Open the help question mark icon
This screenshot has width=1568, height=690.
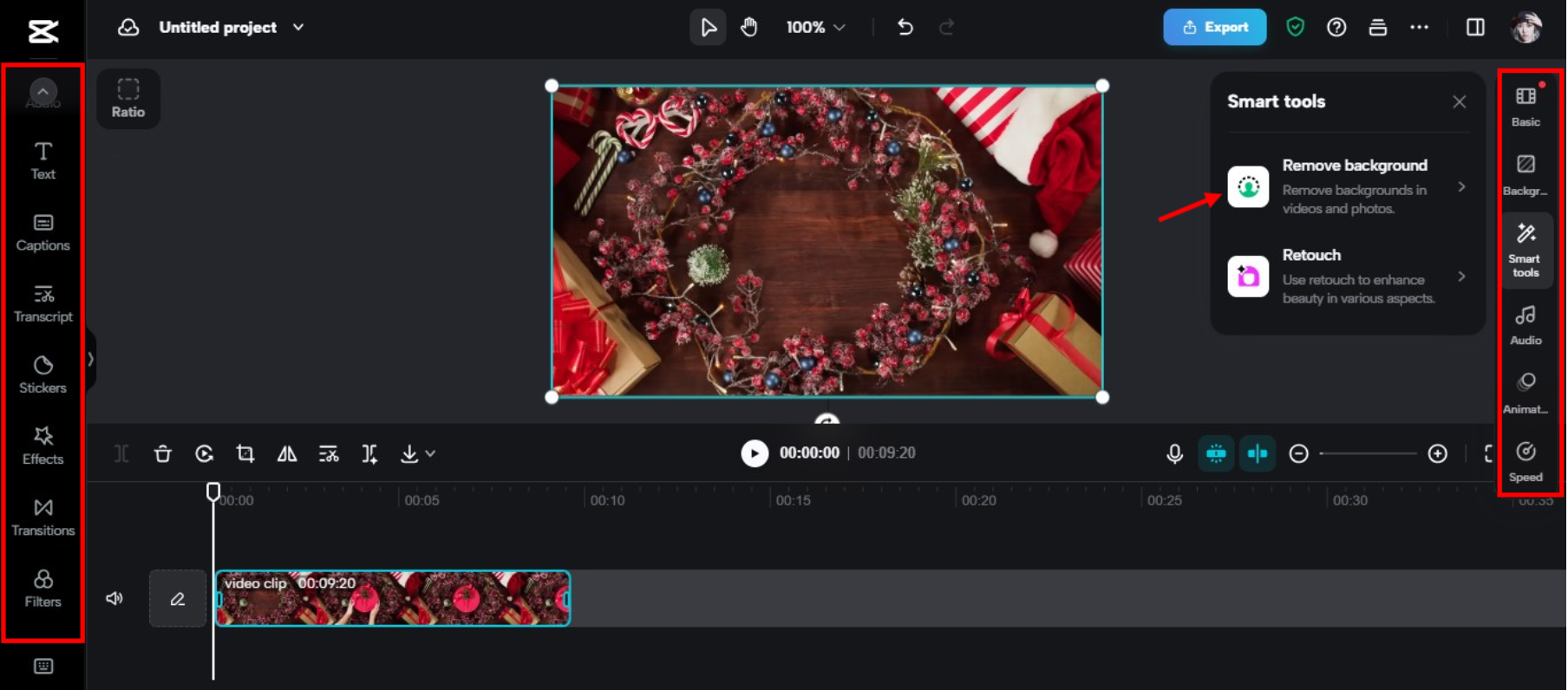[1336, 28]
